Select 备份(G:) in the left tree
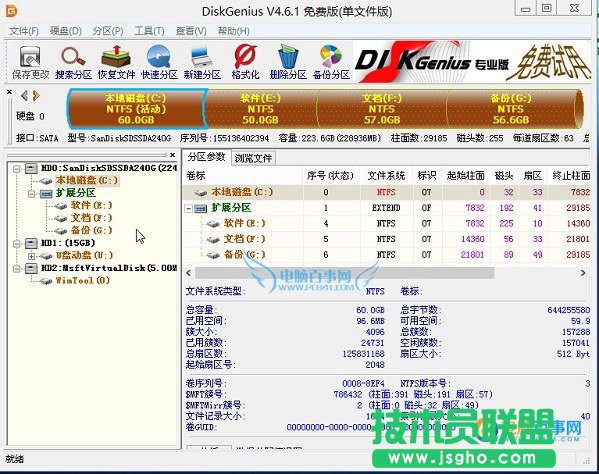599x474 pixels. point(91,230)
